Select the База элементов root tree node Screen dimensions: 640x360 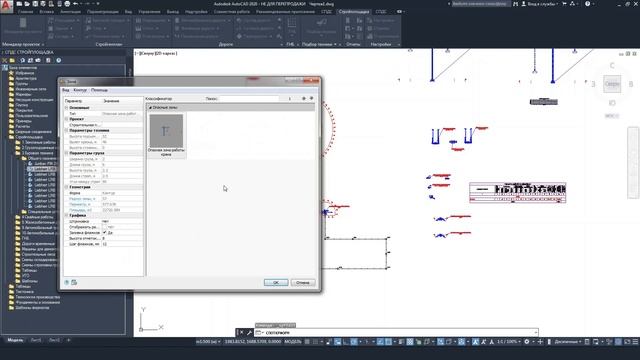point(22,68)
